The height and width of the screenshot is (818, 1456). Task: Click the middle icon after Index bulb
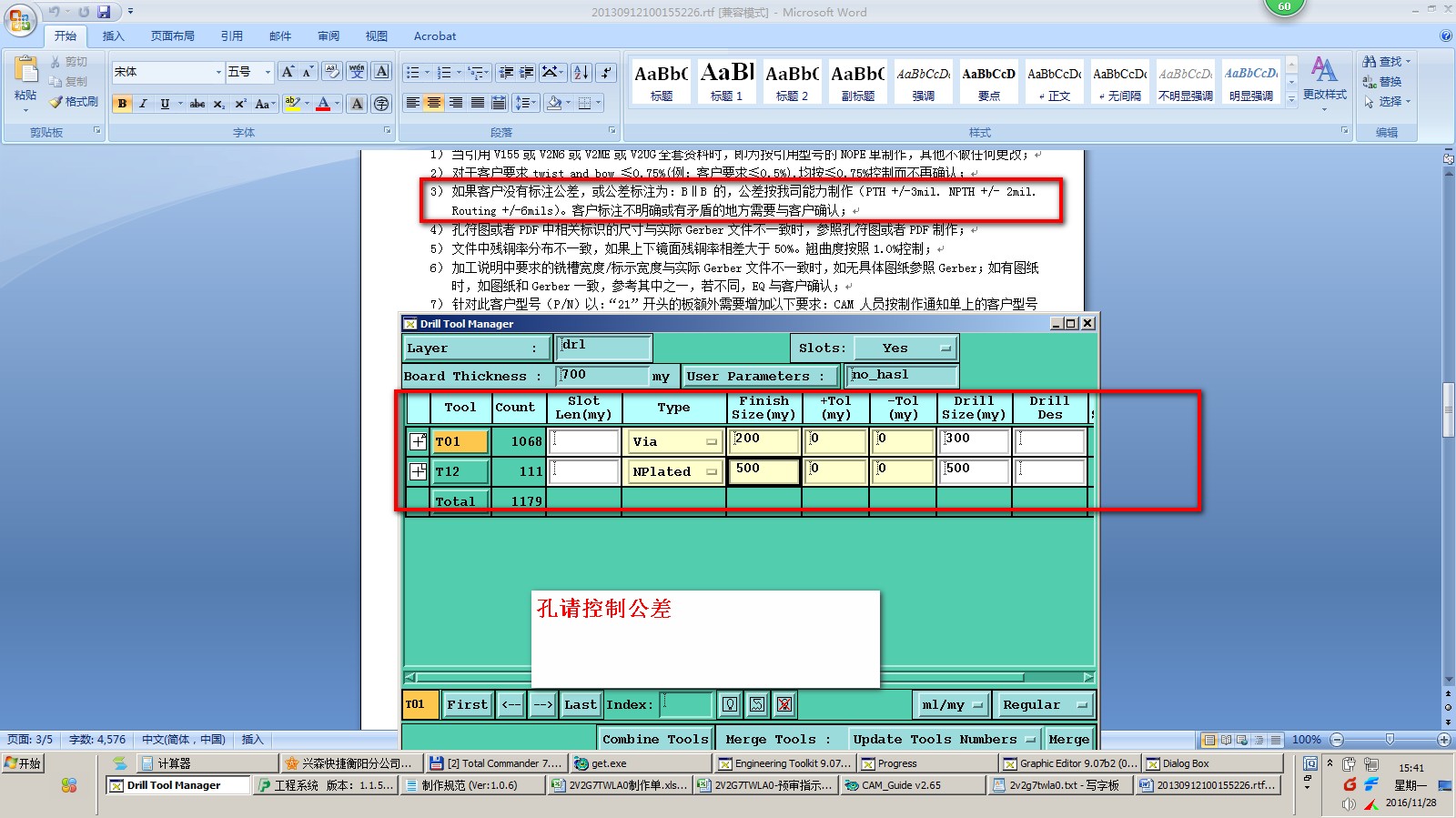click(x=757, y=704)
